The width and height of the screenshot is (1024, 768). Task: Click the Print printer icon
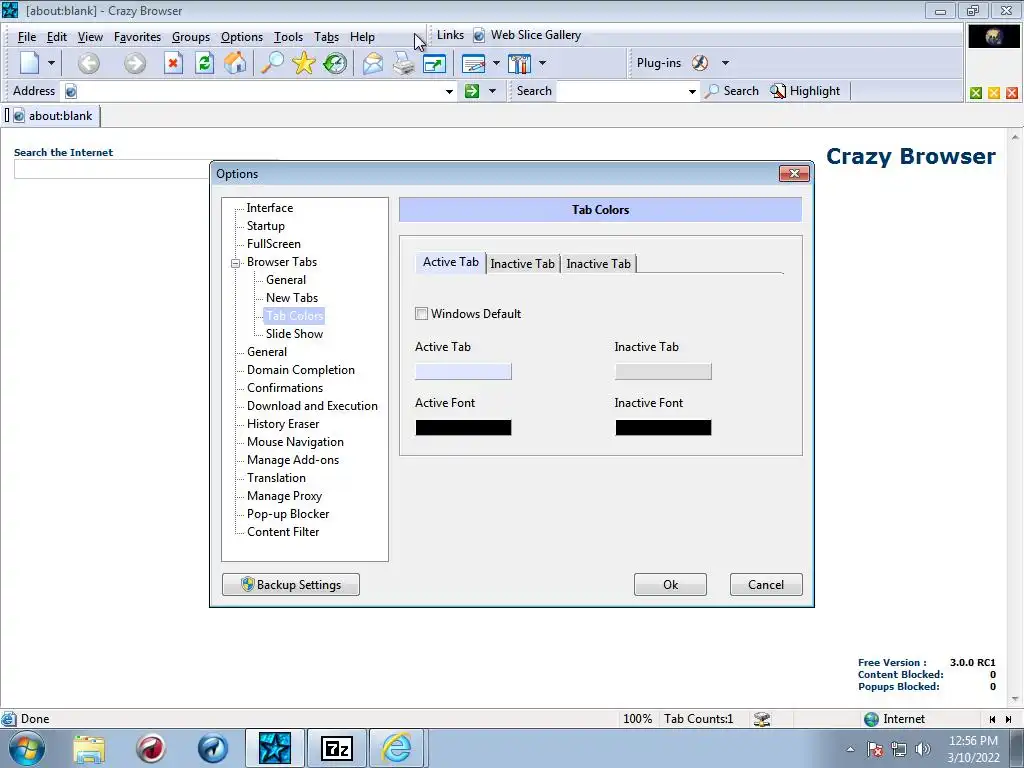404,63
